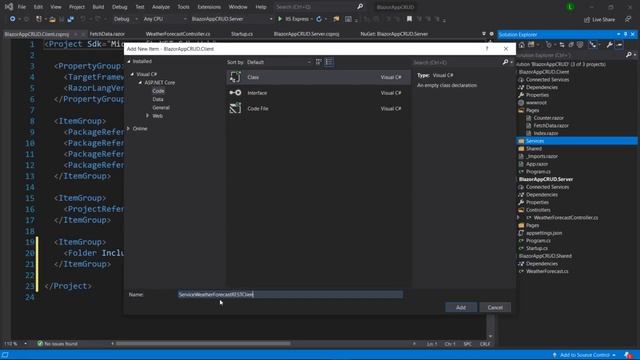Click the Open File toolbar icon
Viewport: 640px width, 360px height.
52,19
